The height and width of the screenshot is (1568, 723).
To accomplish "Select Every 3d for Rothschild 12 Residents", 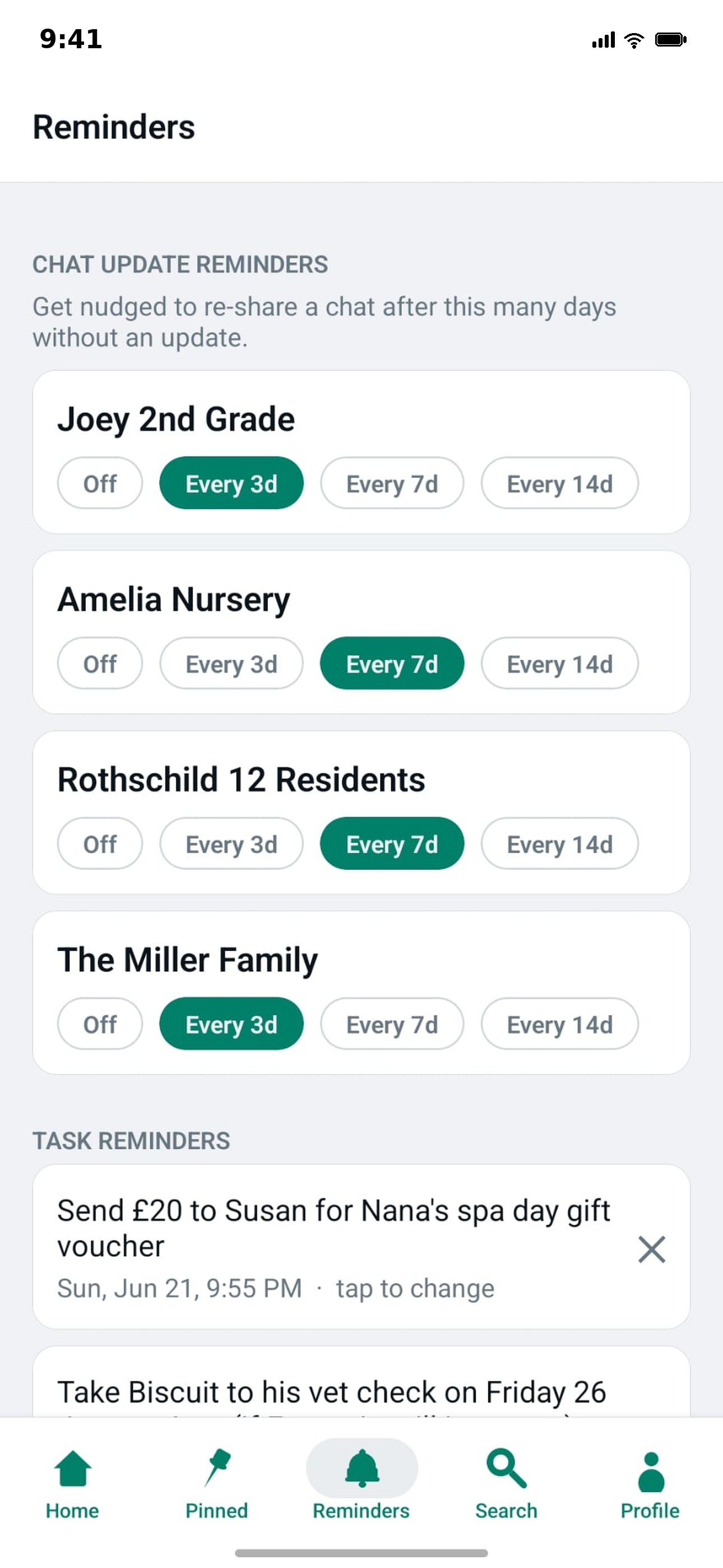I will point(231,843).
